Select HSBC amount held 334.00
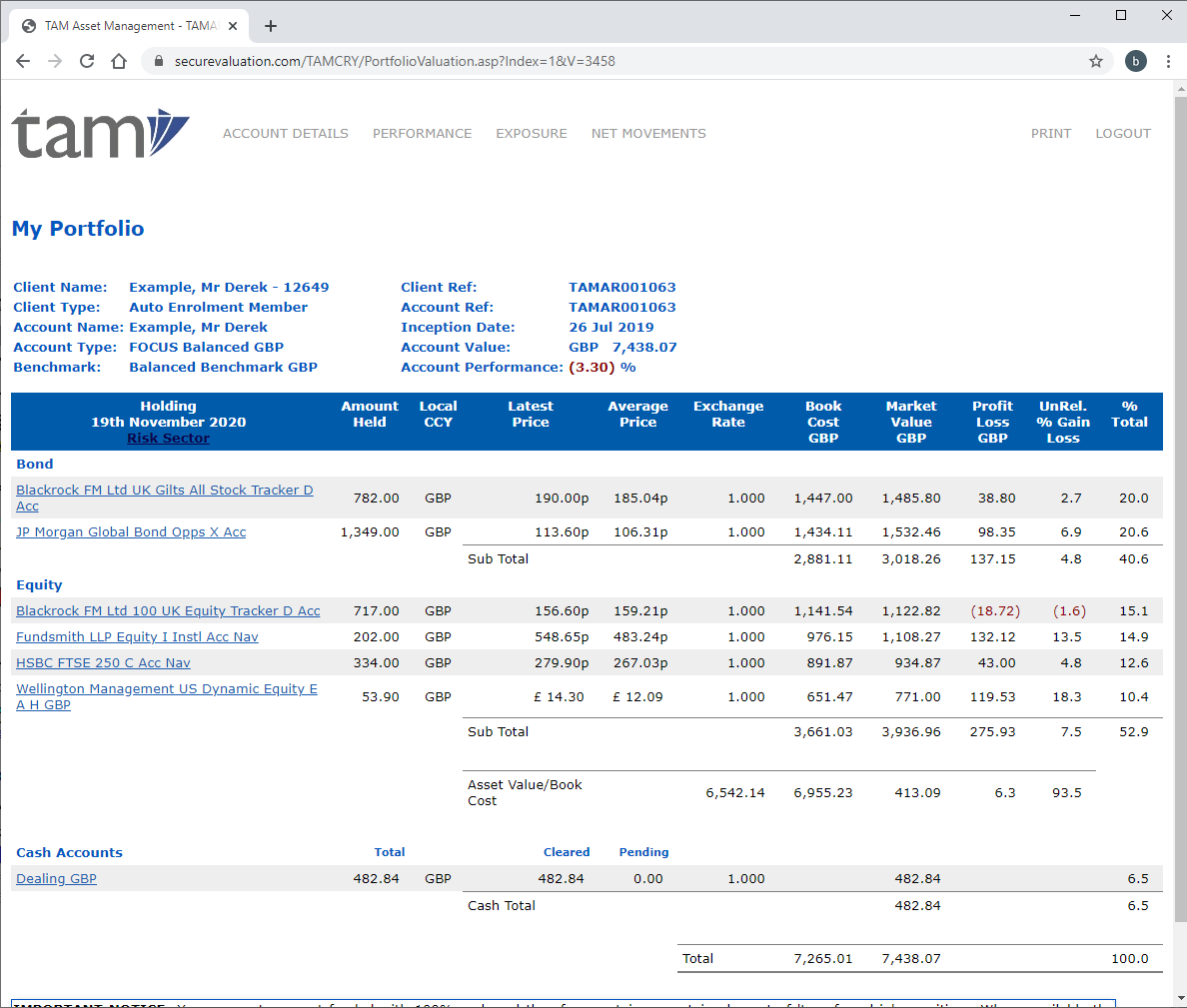1187x1008 pixels. [x=377, y=663]
